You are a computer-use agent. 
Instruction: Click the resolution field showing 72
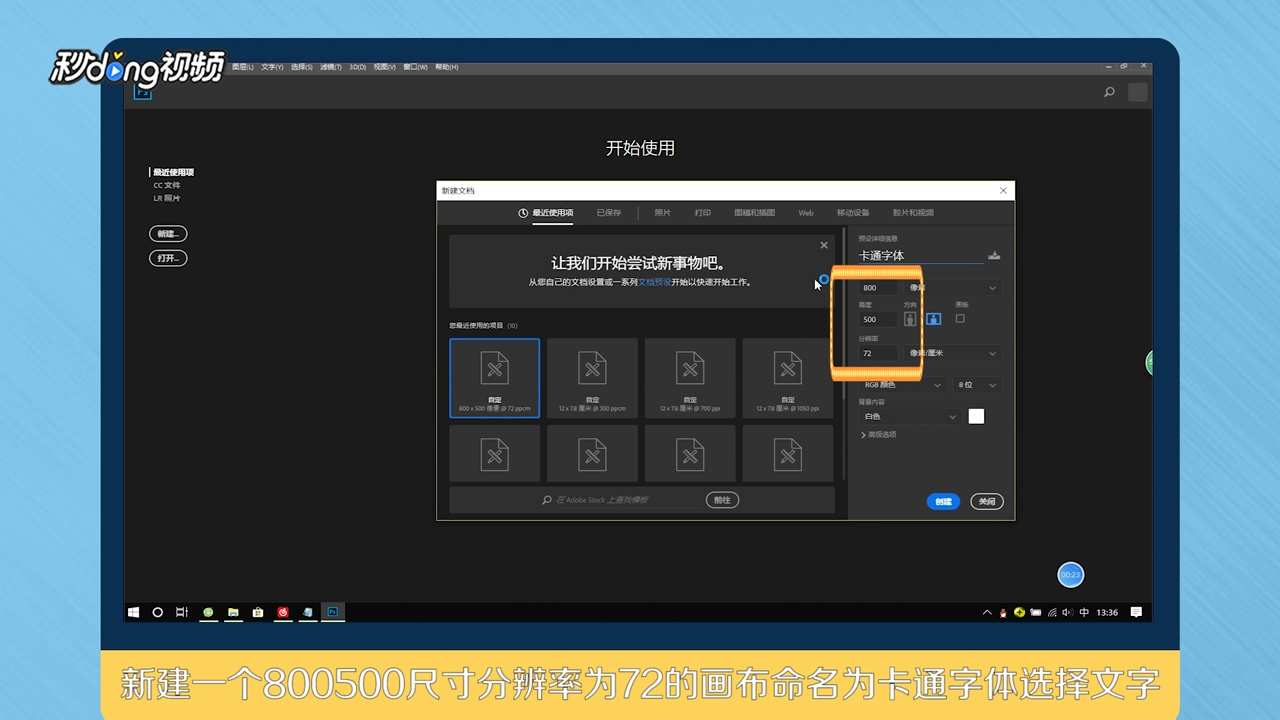878,353
